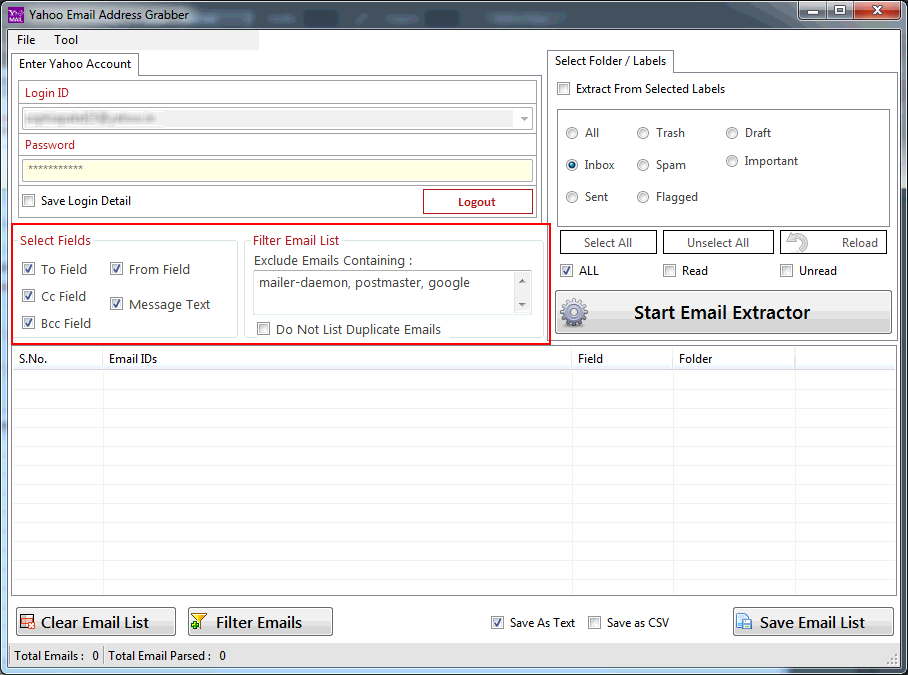The image size is (908, 675).
Task: Uncheck the Message Text checkbox
Action: coord(116,304)
